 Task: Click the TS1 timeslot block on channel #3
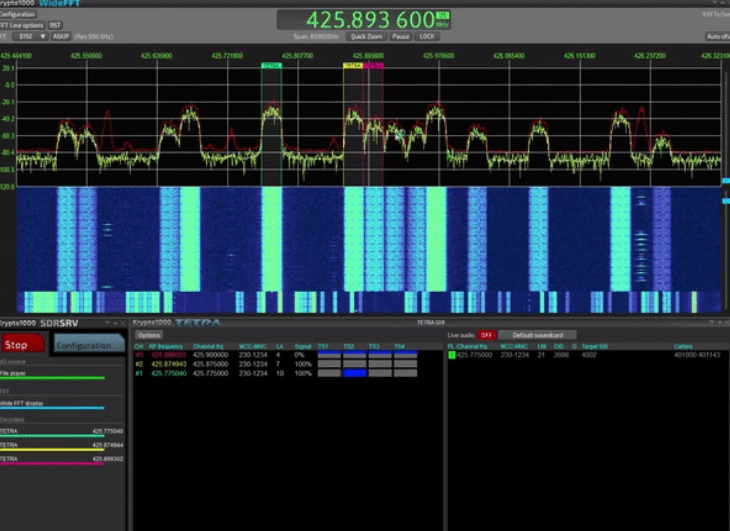point(330,355)
